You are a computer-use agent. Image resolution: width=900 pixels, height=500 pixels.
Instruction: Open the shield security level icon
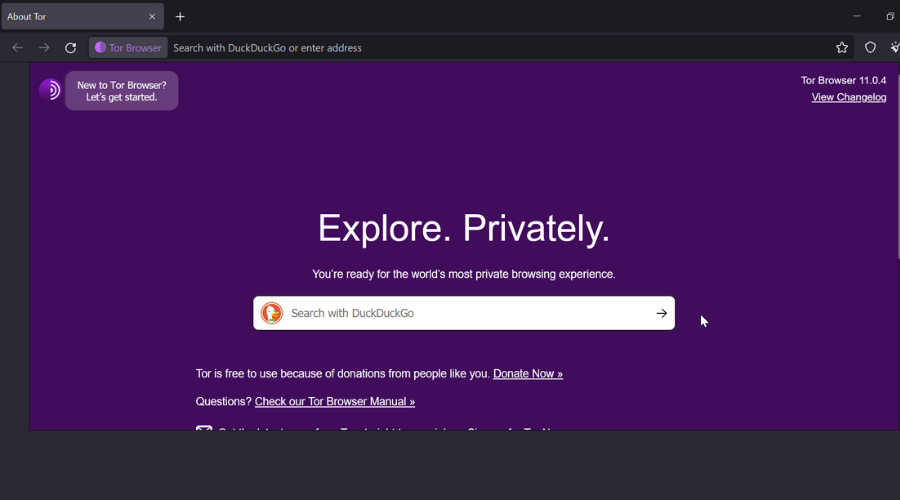870,48
